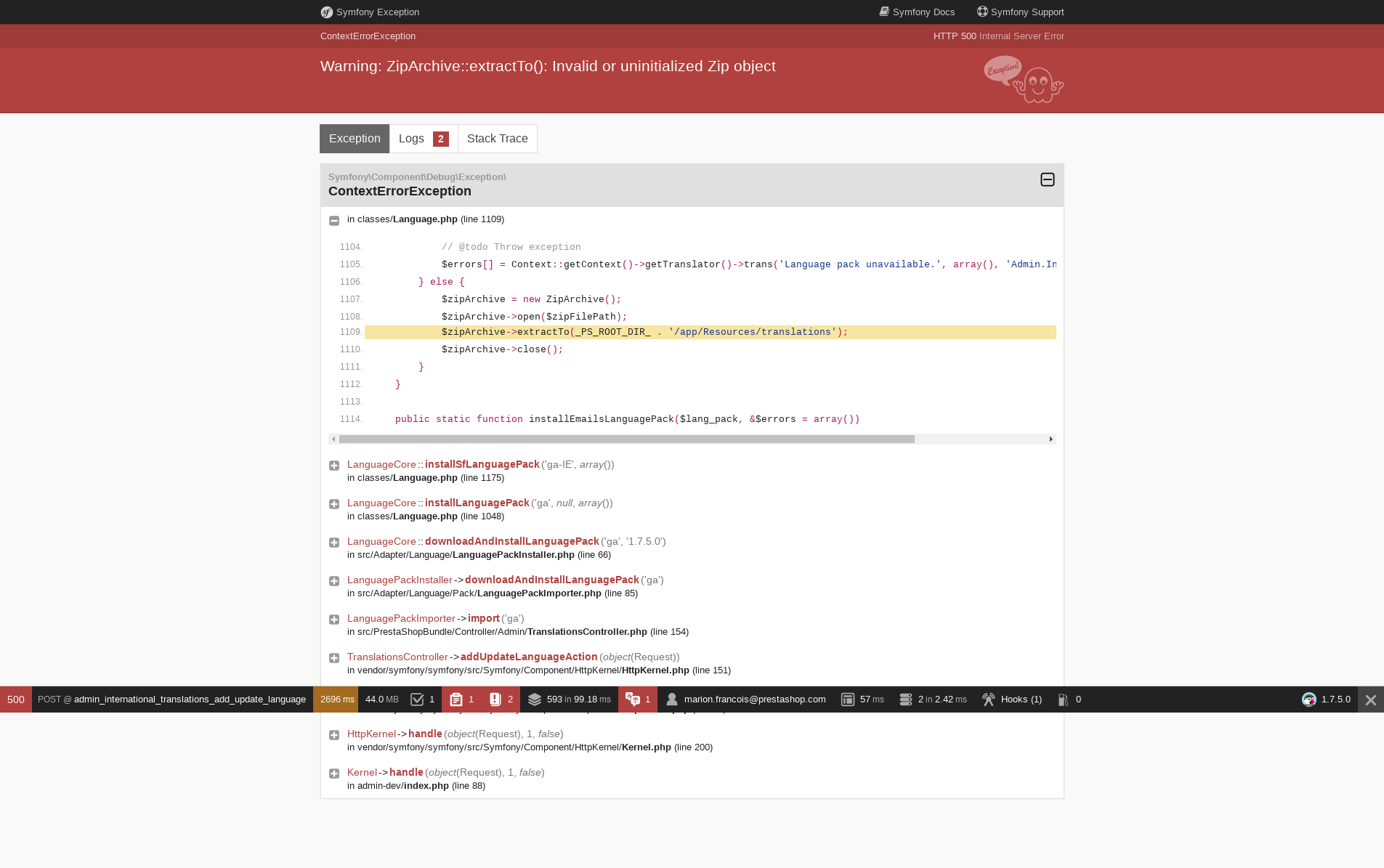
Task: Expand the installLanguagePack trace entry
Action: point(334,504)
